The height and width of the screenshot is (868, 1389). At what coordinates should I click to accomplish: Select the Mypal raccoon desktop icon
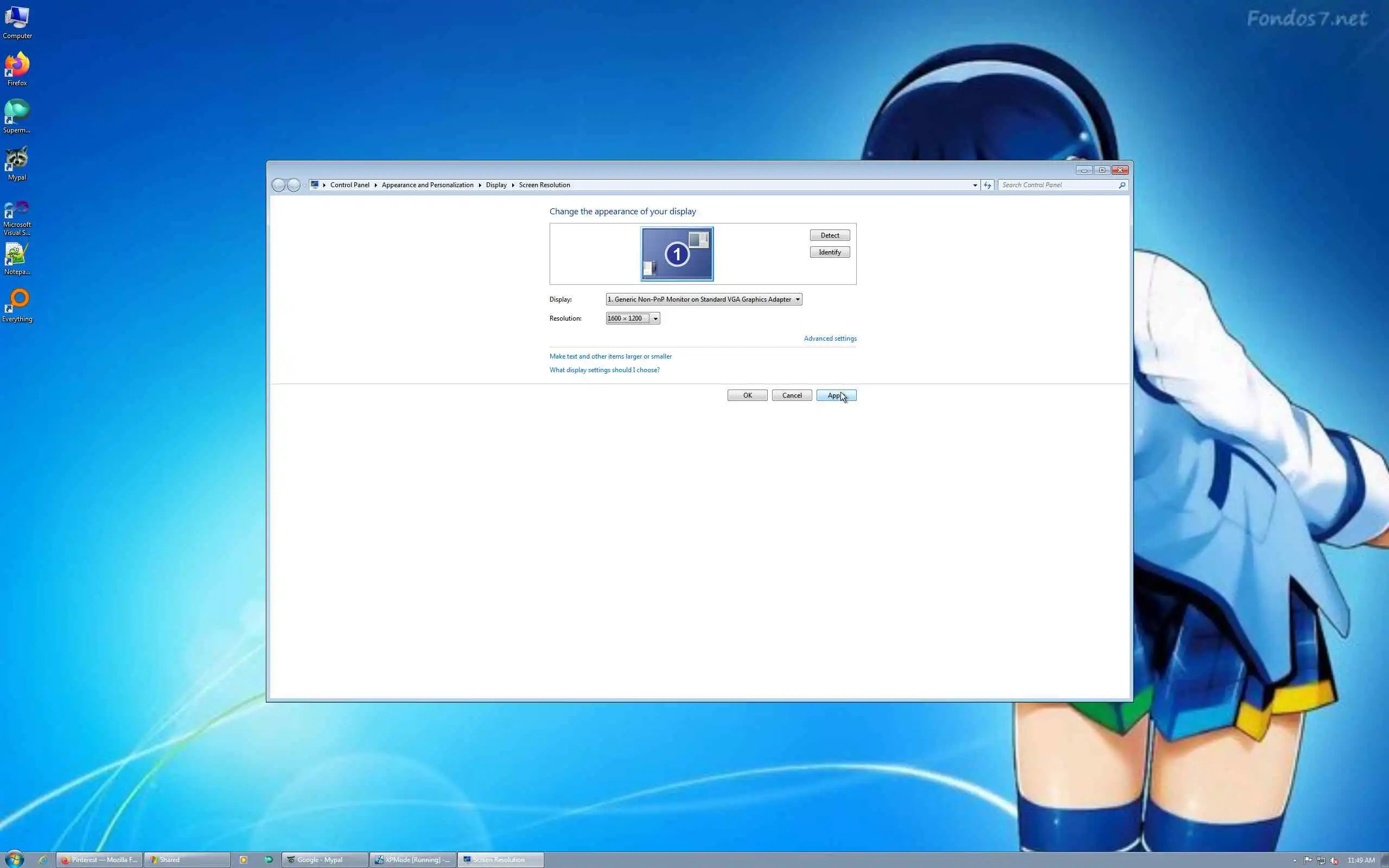pos(17,160)
